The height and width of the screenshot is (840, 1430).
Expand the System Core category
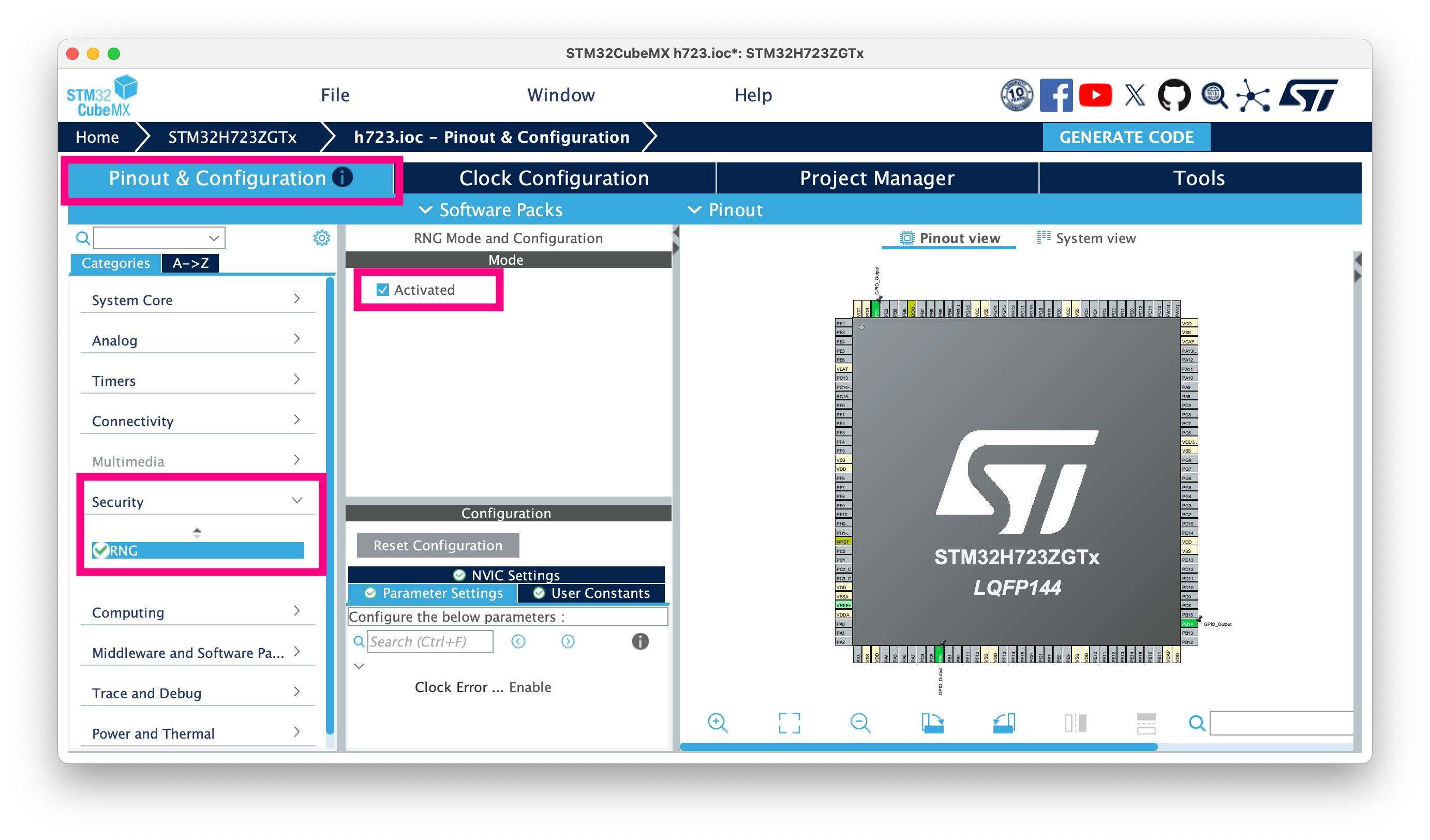click(198, 299)
